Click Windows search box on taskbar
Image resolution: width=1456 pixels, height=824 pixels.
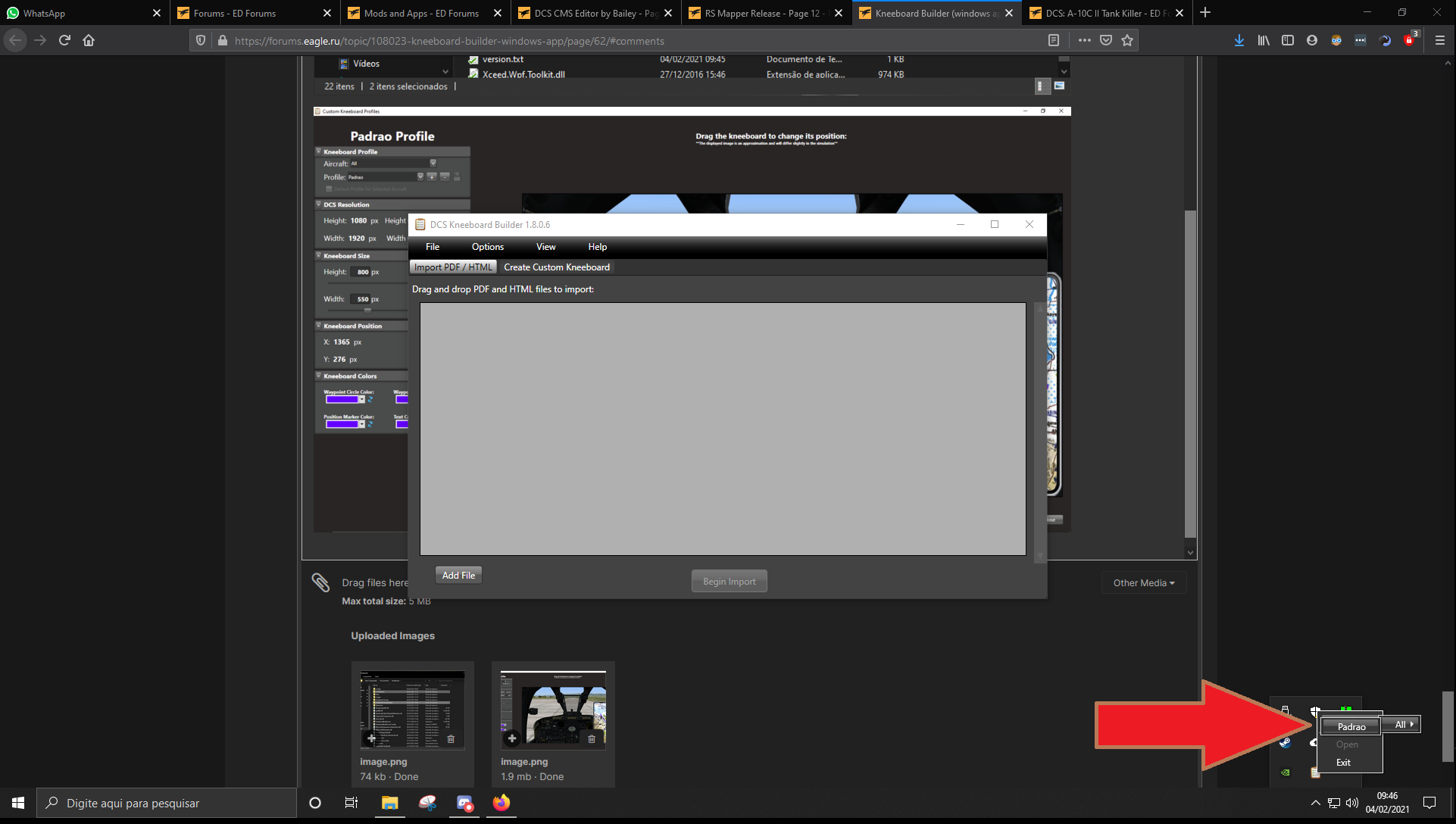click(167, 804)
